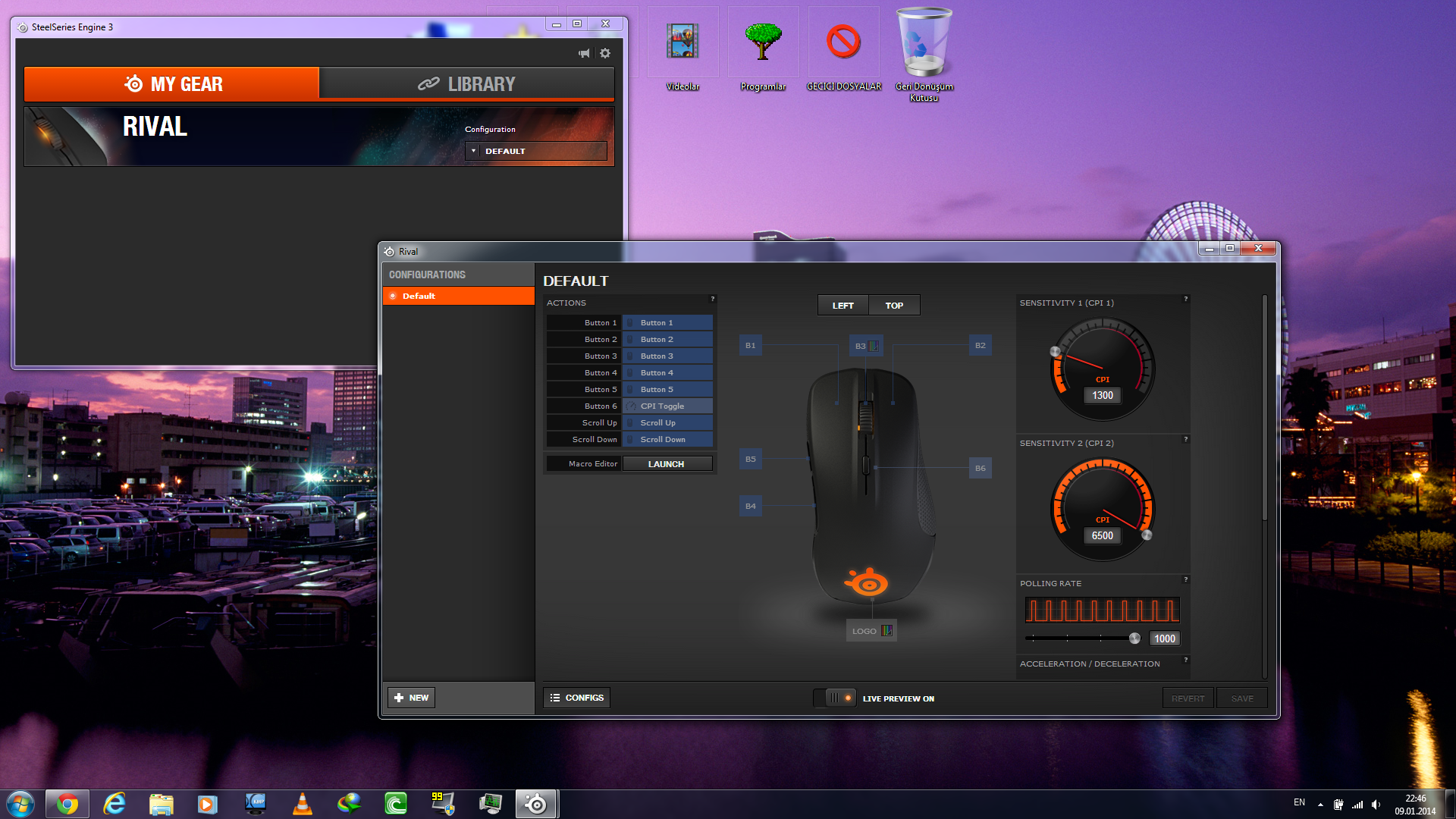The image size is (1456, 819).
Task: Click the SAVE button
Action: [1242, 698]
